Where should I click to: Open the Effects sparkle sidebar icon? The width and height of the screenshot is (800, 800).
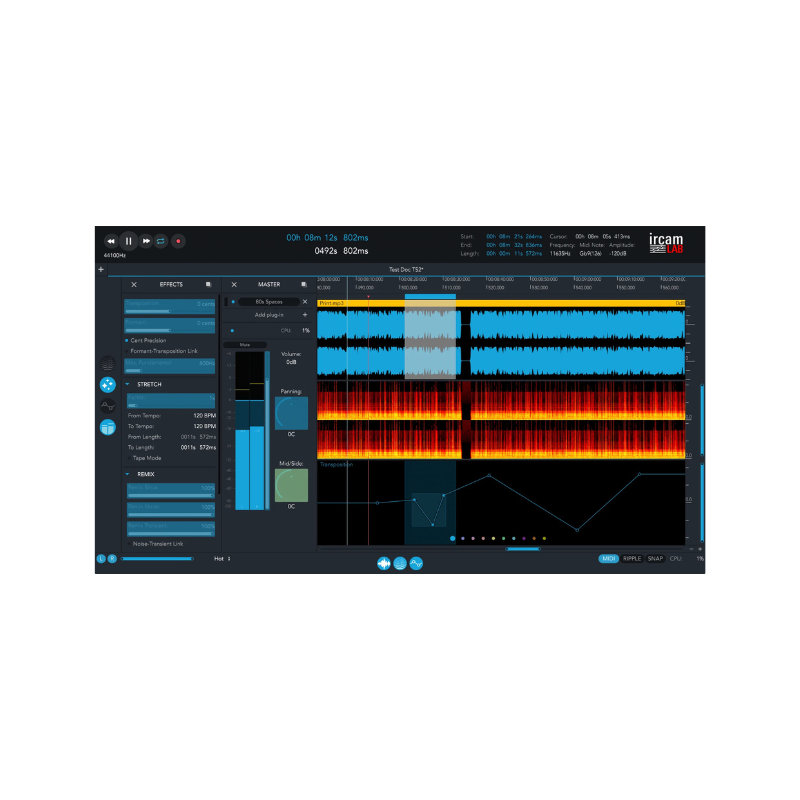pyautogui.click(x=108, y=385)
